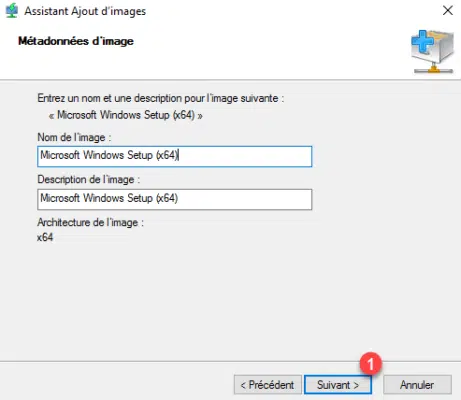Viewport: 461px width, 400px height.
Task: Click the Architecture de l'image label
Action: 90,222
